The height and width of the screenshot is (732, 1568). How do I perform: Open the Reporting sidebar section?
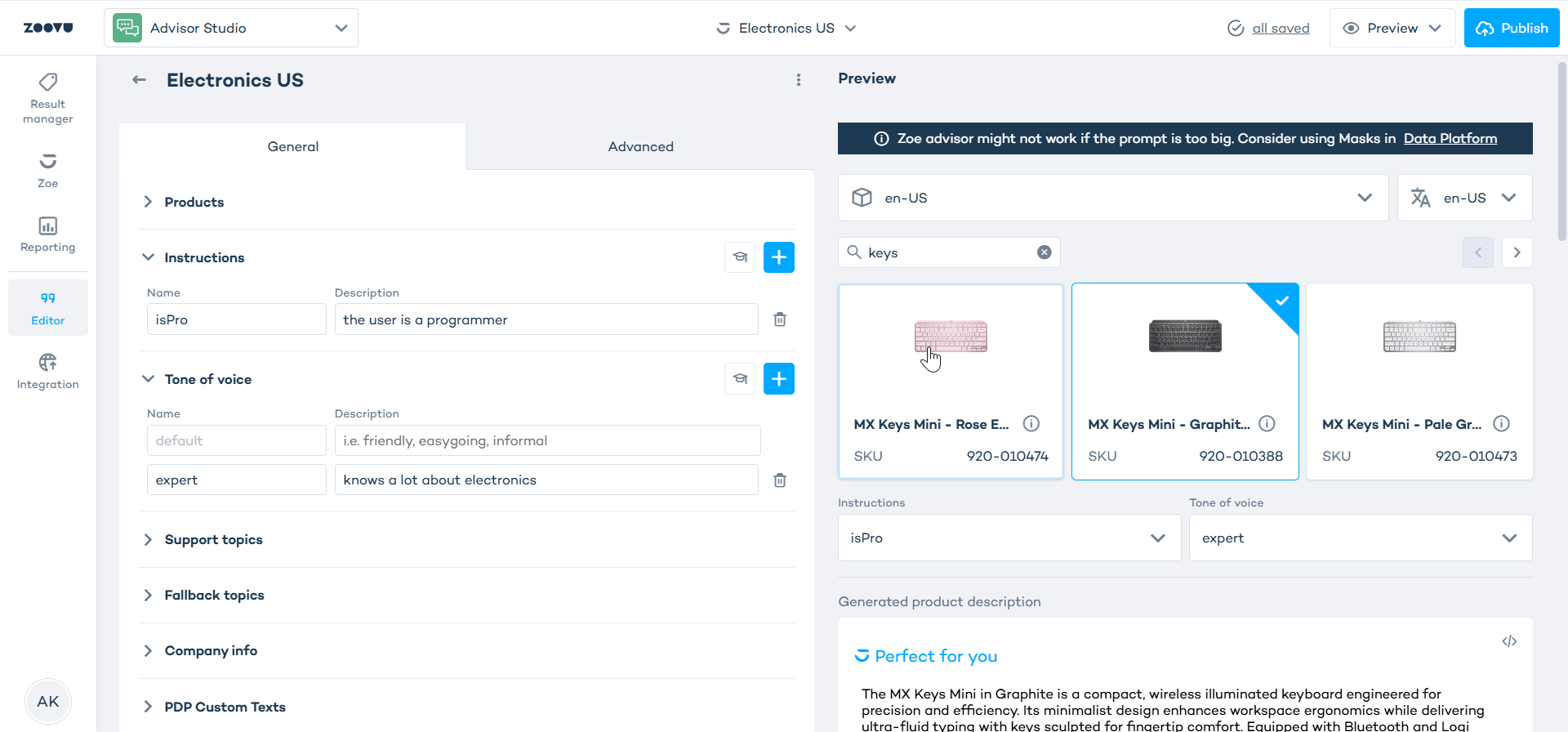tap(47, 234)
